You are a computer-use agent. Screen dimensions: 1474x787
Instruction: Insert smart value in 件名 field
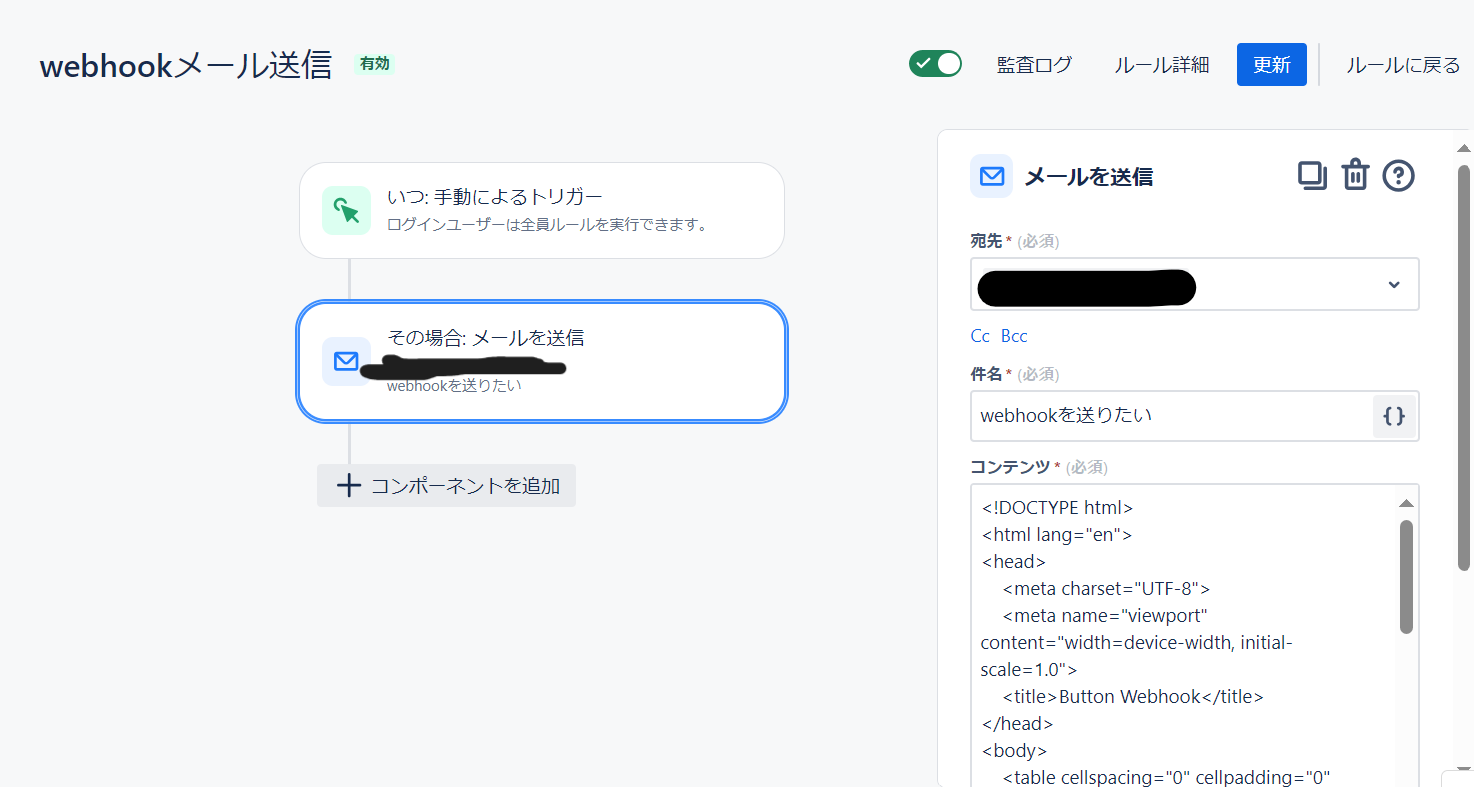pyautogui.click(x=1394, y=416)
